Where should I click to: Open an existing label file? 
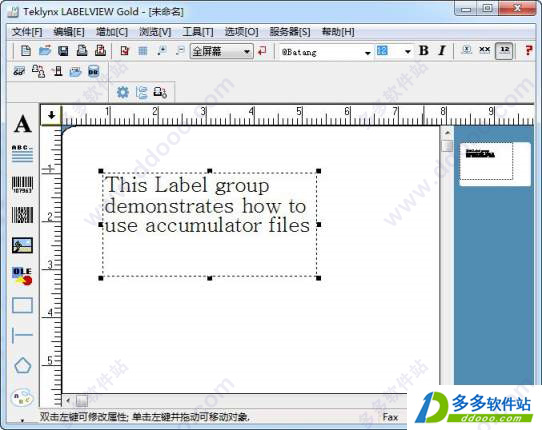(45, 51)
